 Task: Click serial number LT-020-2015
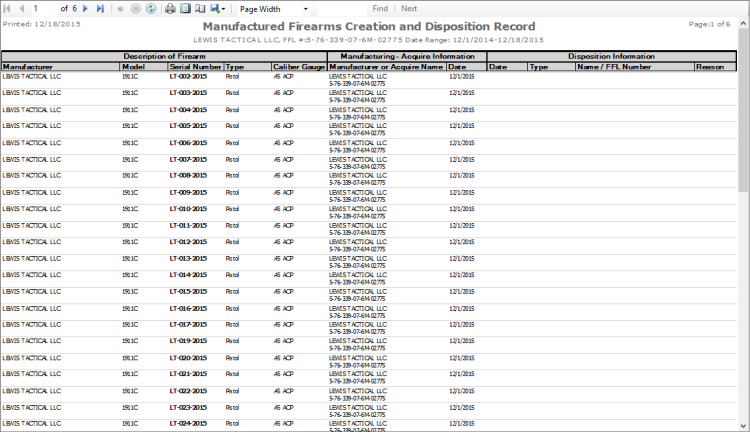coord(188,358)
